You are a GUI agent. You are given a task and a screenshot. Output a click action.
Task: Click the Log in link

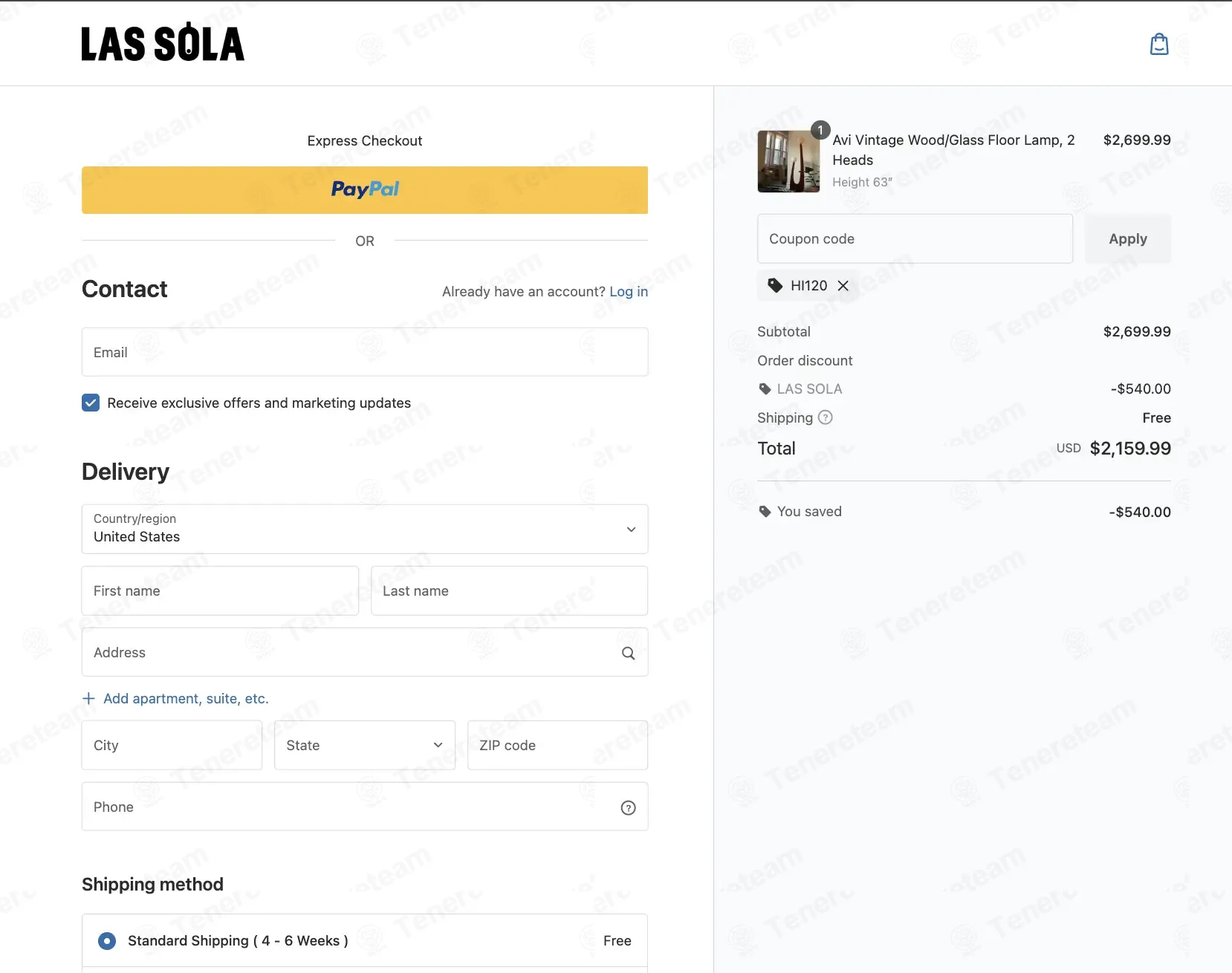point(629,291)
